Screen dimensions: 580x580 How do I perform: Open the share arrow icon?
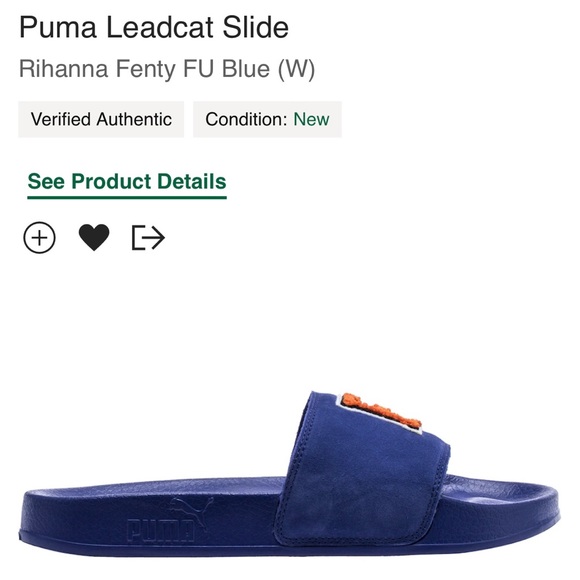(148, 237)
